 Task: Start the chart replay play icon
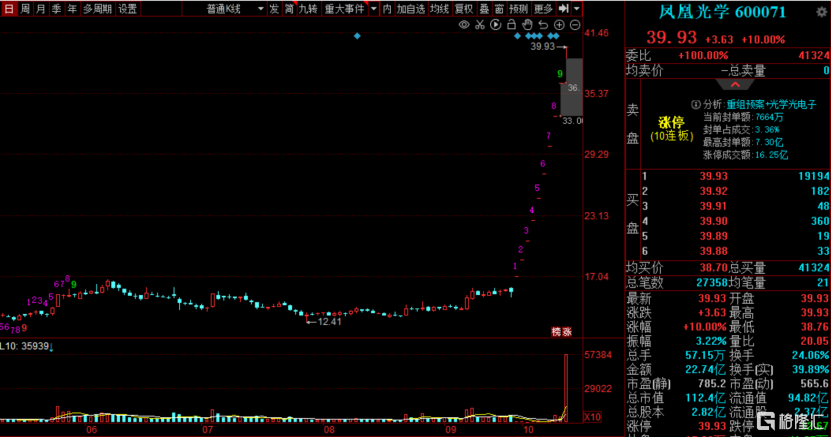pos(496,25)
